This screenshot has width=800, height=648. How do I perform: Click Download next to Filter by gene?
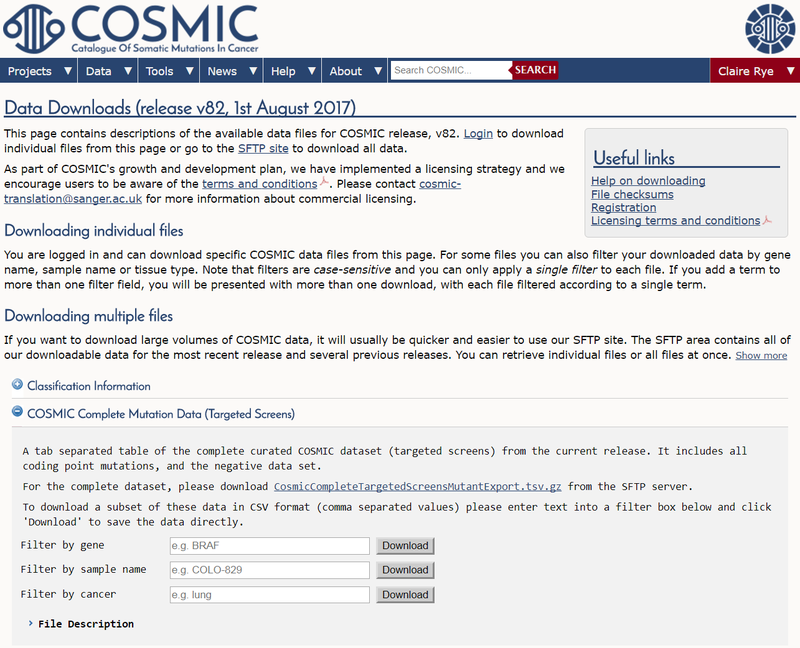pos(405,546)
